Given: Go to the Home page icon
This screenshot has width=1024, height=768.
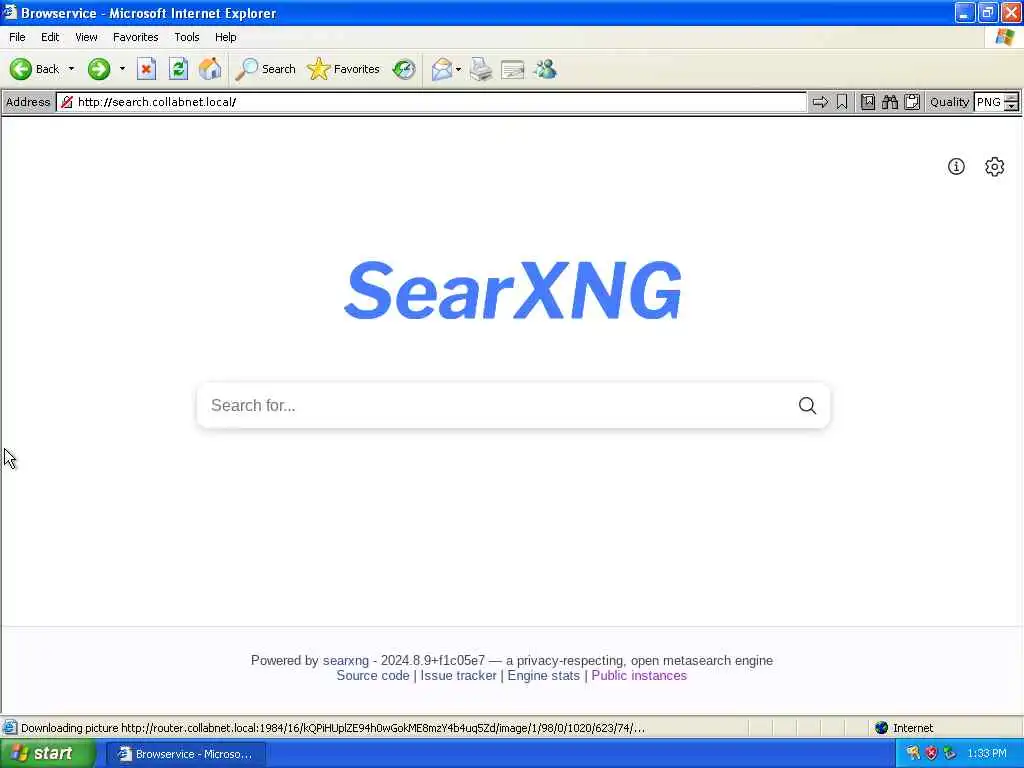Looking at the screenshot, I should click(x=210, y=69).
